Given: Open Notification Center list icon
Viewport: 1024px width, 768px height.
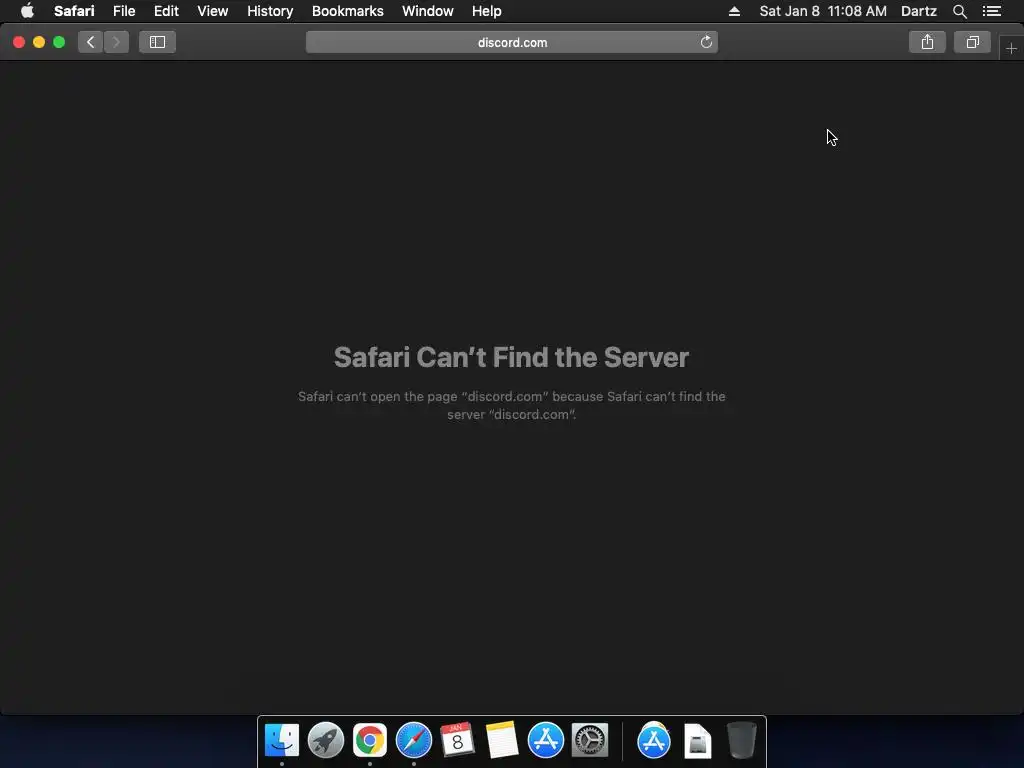Looking at the screenshot, I should point(991,11).
